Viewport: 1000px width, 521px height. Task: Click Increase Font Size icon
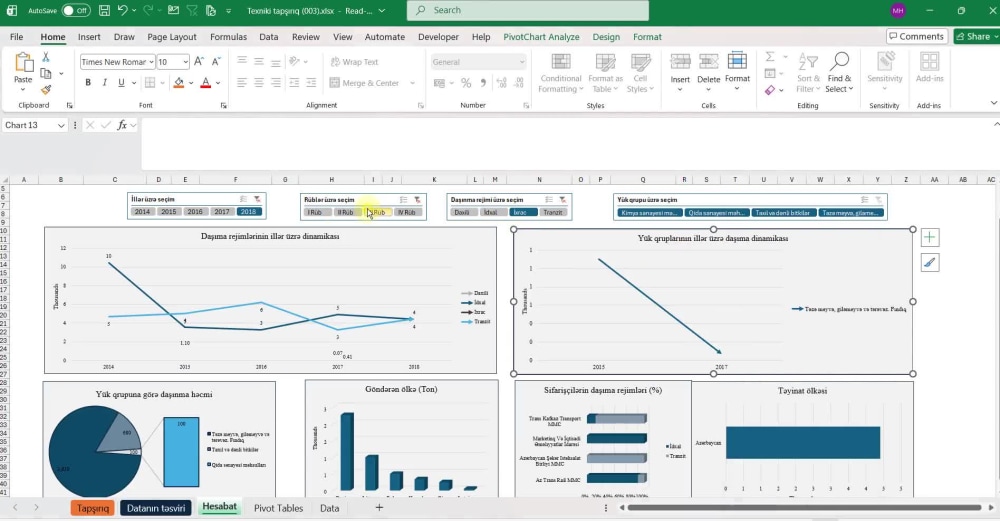pyautogui.click(x=199, y=62)
